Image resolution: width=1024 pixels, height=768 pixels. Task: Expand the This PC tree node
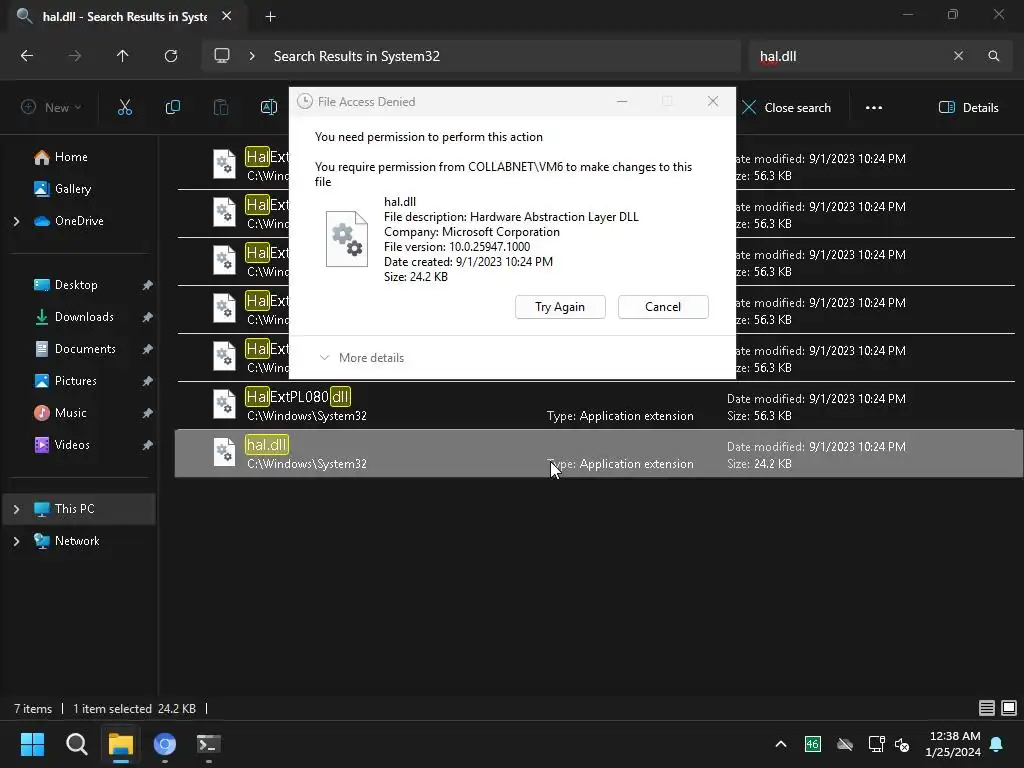coord(16,509)
